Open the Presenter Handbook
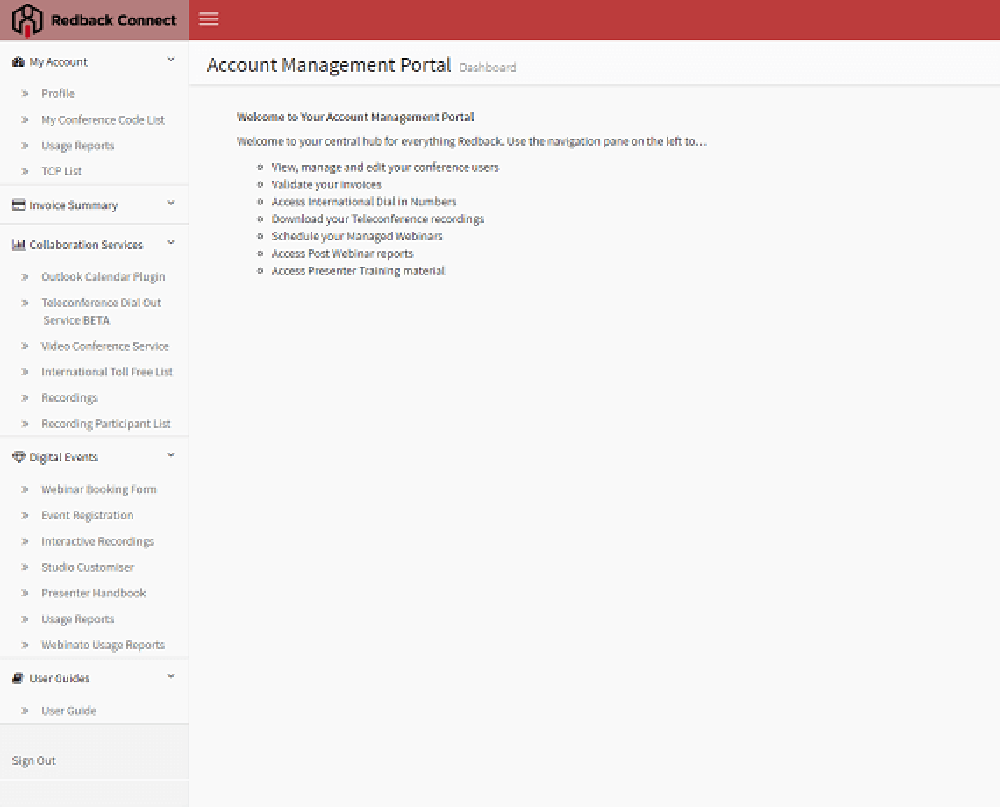1000x807 pixels. pyautogui.click(x=94, y=593)
